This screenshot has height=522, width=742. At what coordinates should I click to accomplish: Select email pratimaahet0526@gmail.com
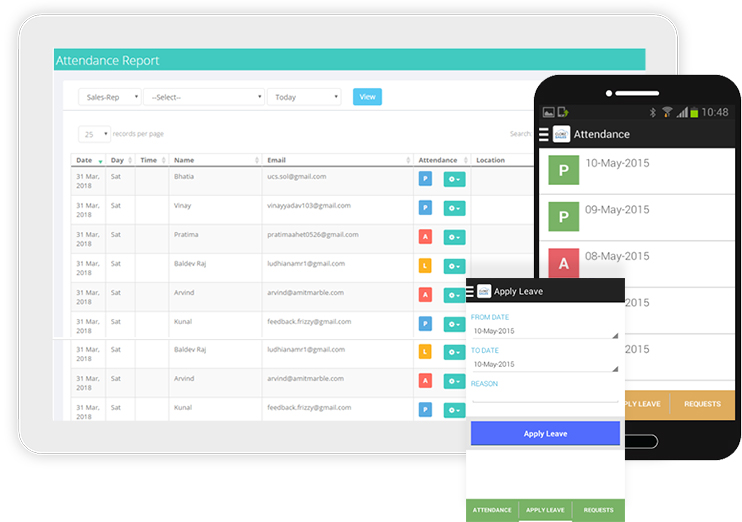(313, 234)
